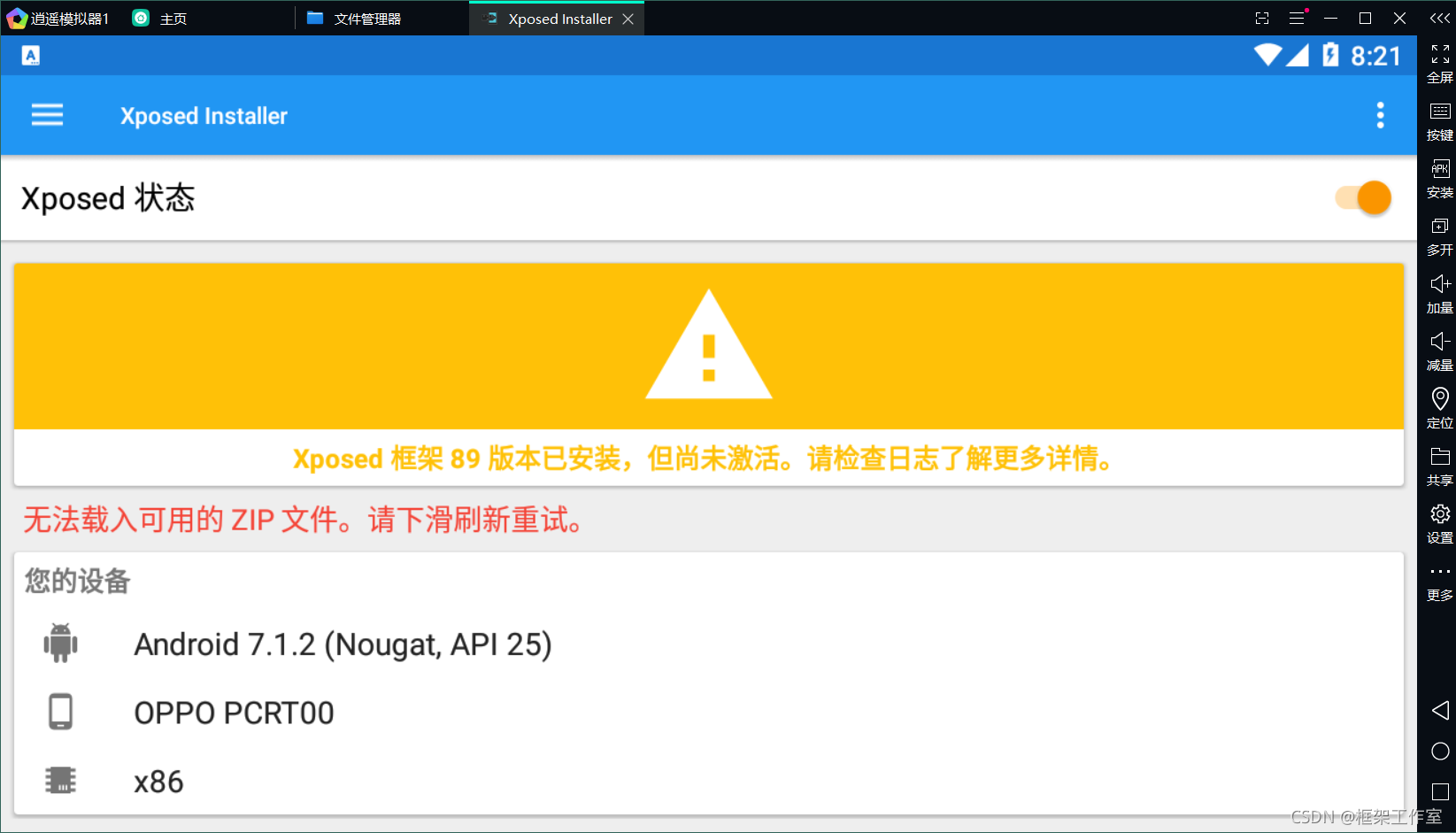Click the yellow warning triangle icon
Viewport: 1456px width, 833px height.
tap(708, 344)
